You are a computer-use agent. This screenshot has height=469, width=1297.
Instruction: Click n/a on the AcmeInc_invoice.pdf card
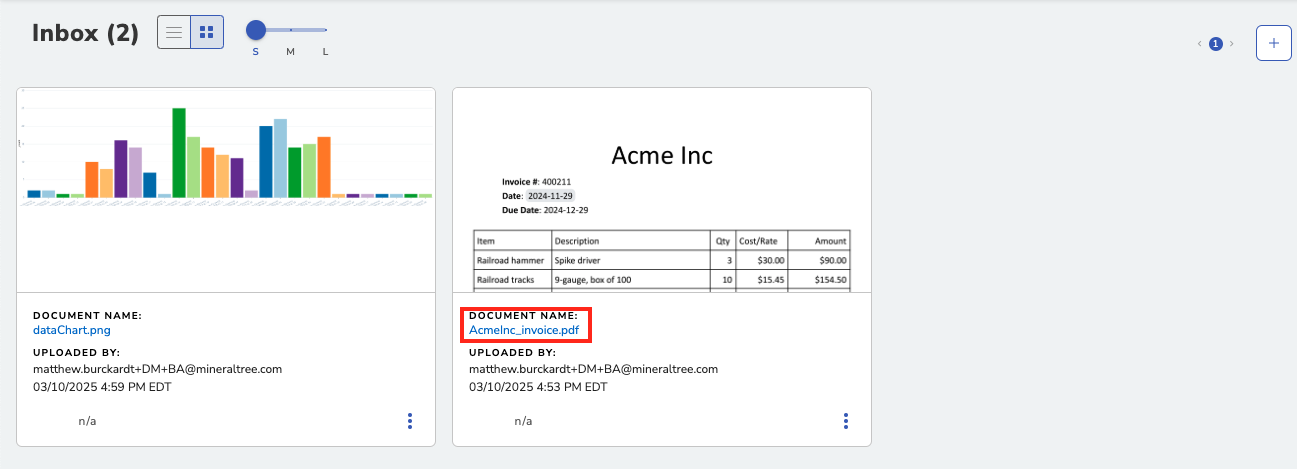click(x=524, y=421)
